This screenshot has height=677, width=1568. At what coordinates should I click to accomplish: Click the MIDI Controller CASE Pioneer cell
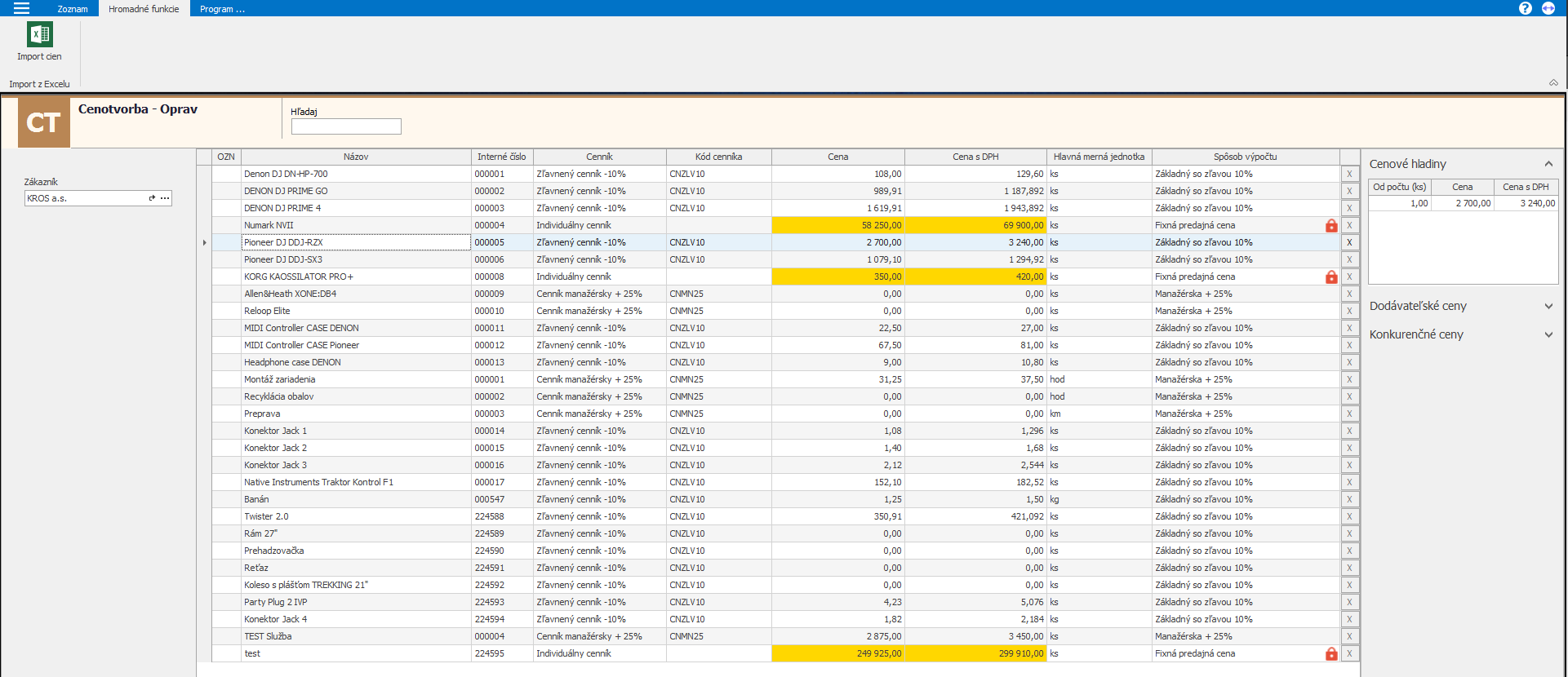[x=356, y=345]
